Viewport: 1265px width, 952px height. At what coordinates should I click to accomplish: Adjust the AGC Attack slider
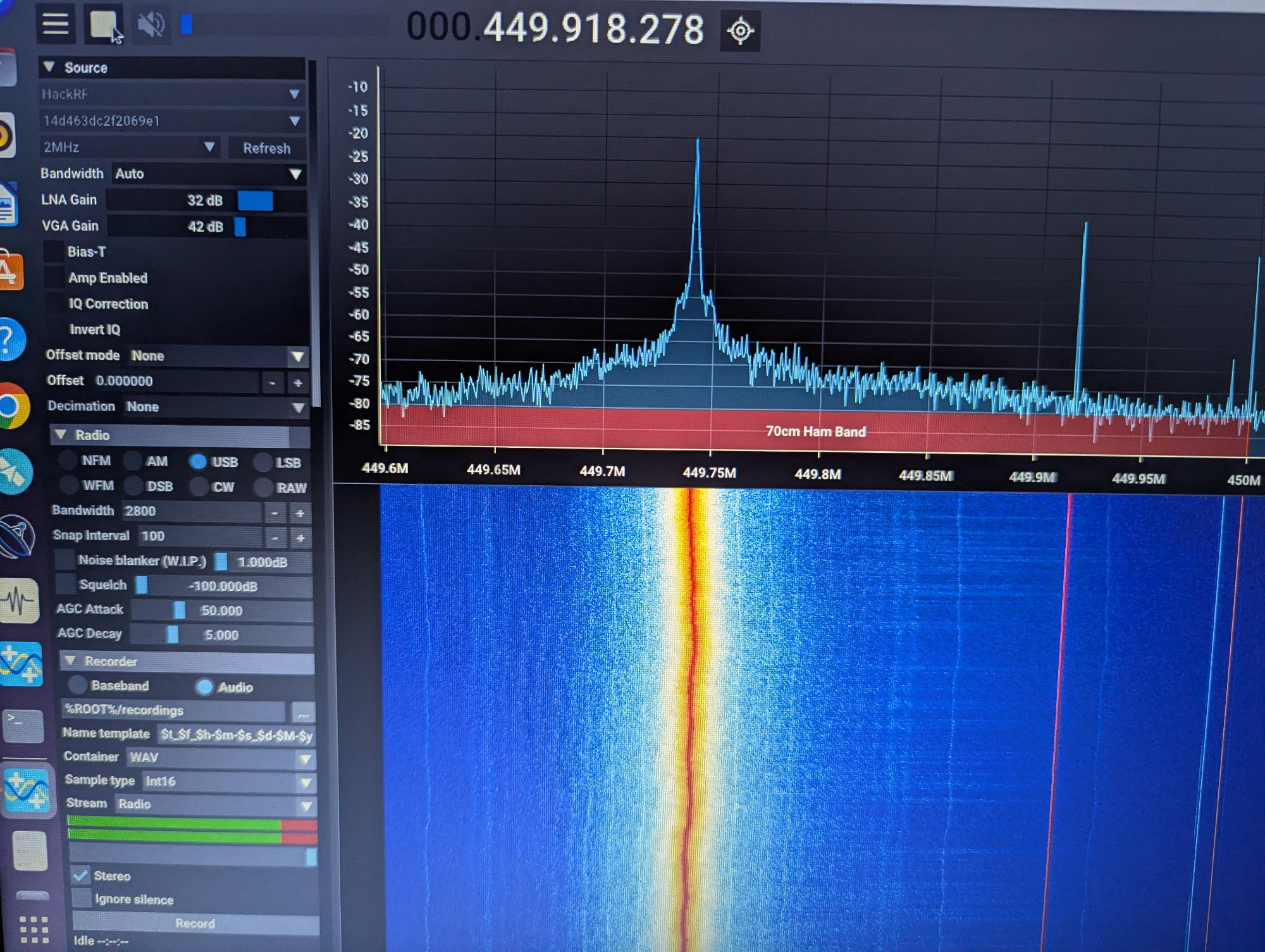(x=221, y=610)
